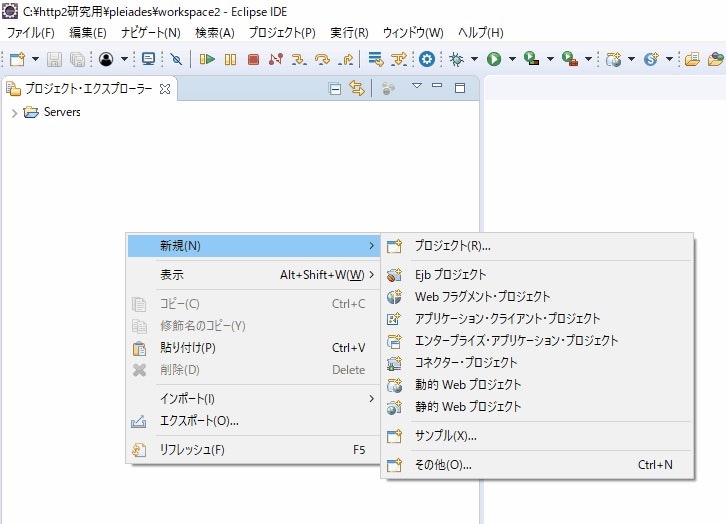The height and width of the screenshot is (524, 726).
Task: Open the インポート(I) submenu
Action: (253, 399)
